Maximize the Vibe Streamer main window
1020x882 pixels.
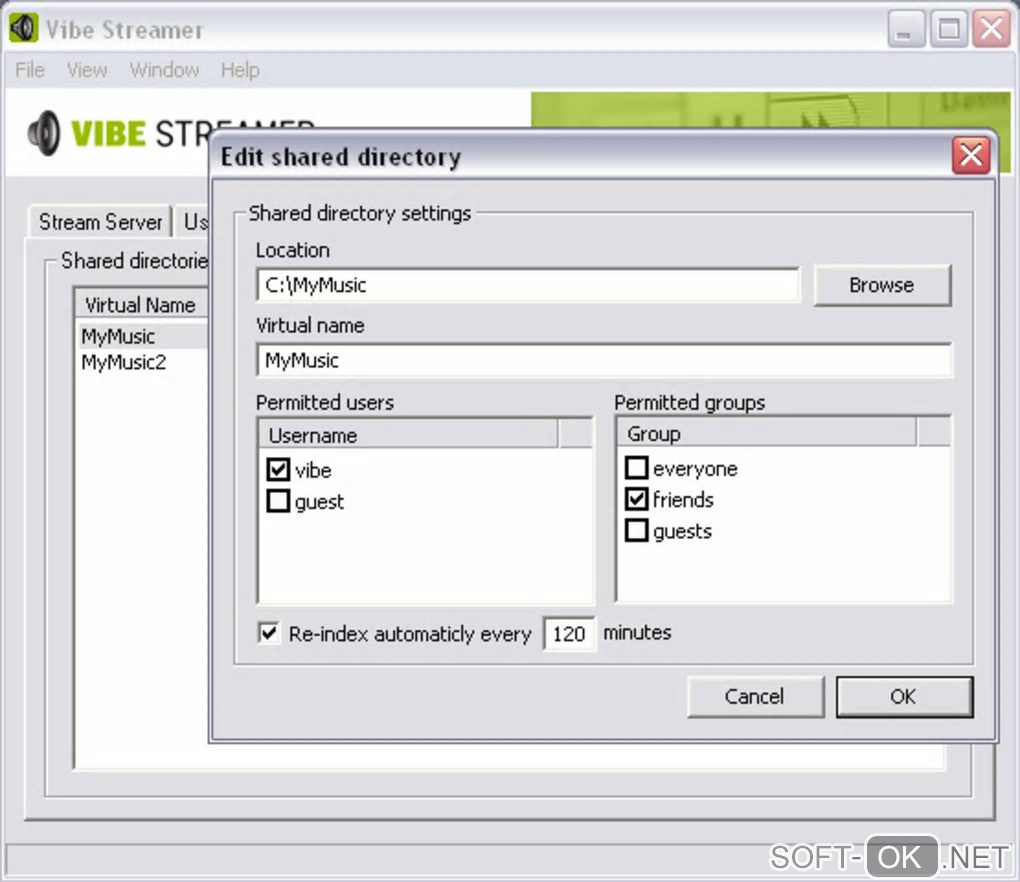(x=948, y=29)
